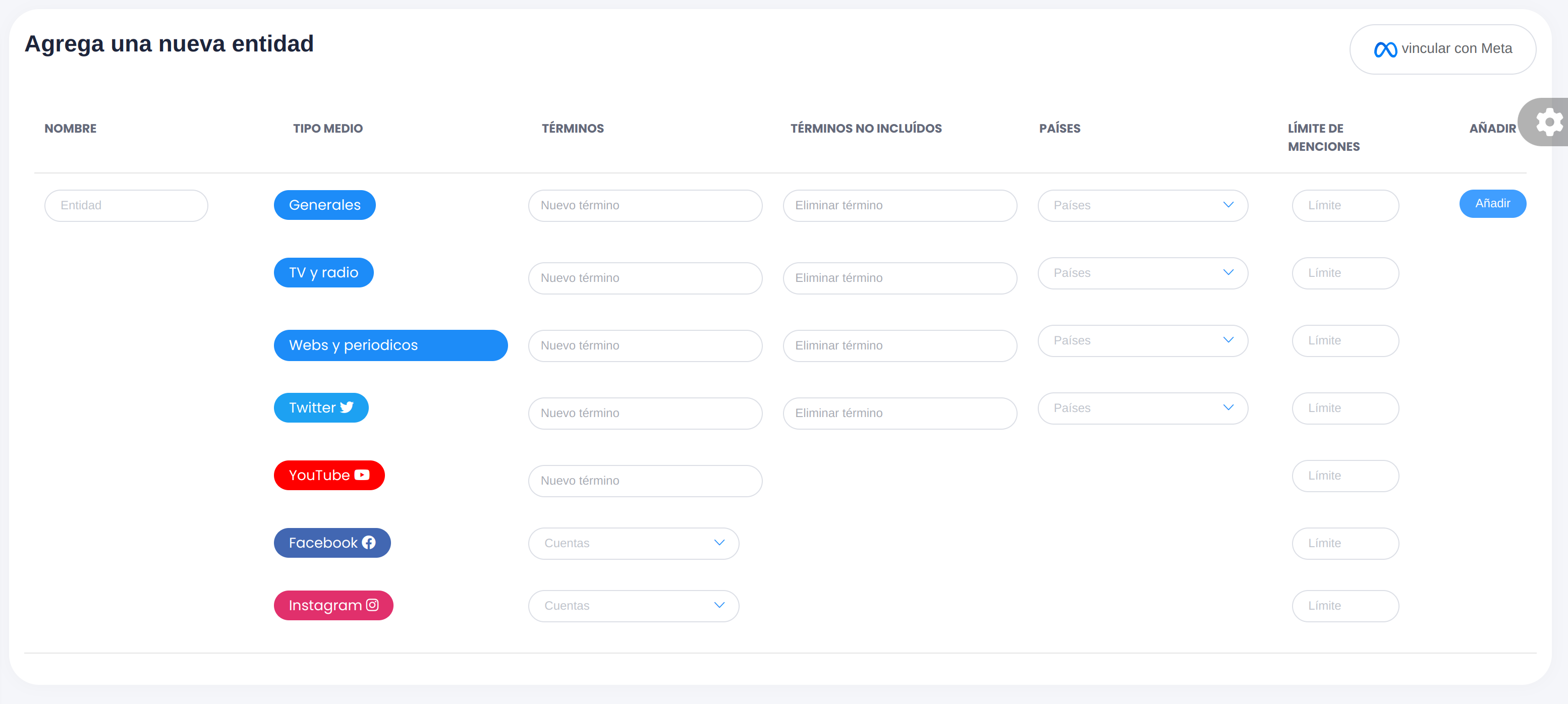Image resolution: width=1568 pixels, height=704 pixels.
Task: Click the TÉRMINOS NO INCLUÍDOS column header
Action: coord(866,129)
